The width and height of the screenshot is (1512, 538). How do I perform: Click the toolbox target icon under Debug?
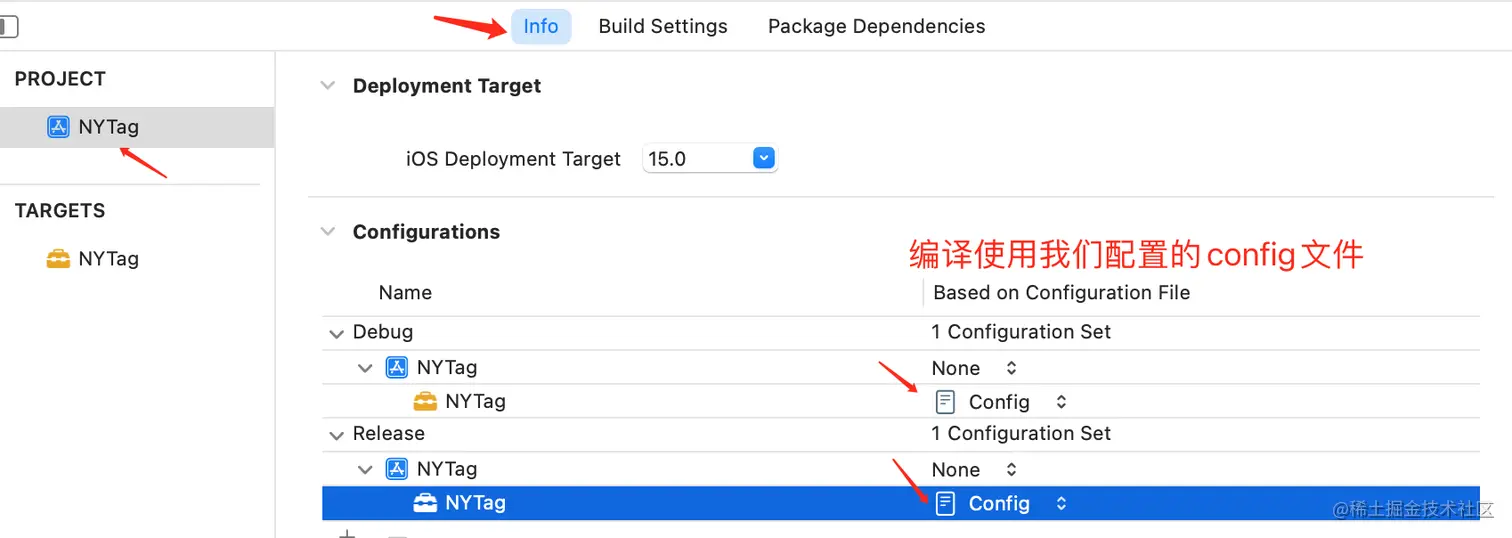pos(425,401)
